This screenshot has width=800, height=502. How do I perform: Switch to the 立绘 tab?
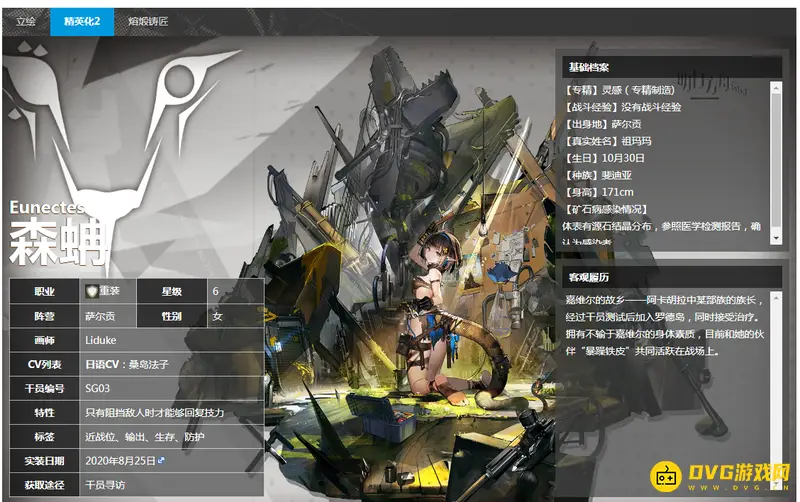26,21
